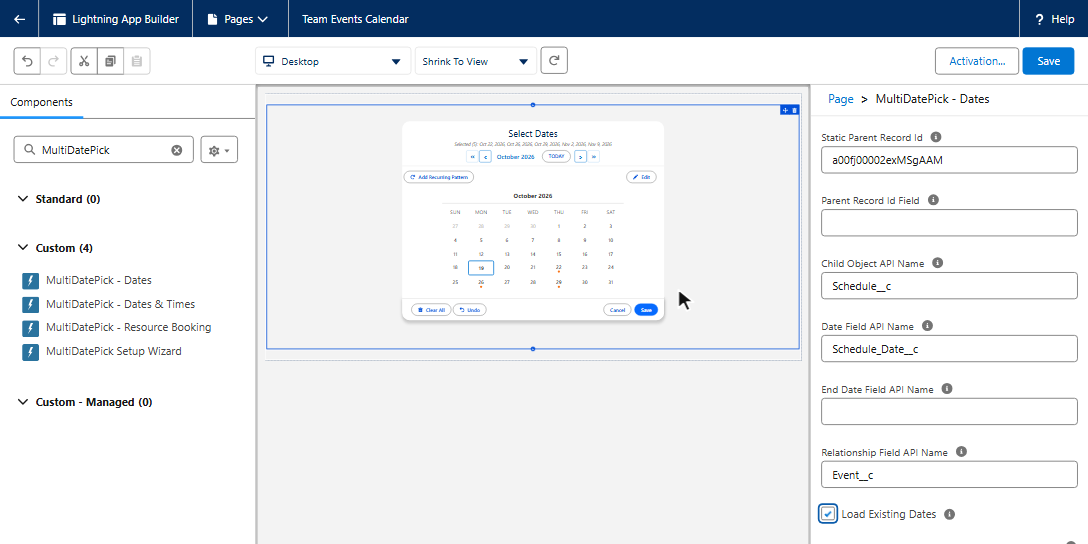
Task: Open the Shrink To View zoom dropdown
Action: click(x=475, y=61)
